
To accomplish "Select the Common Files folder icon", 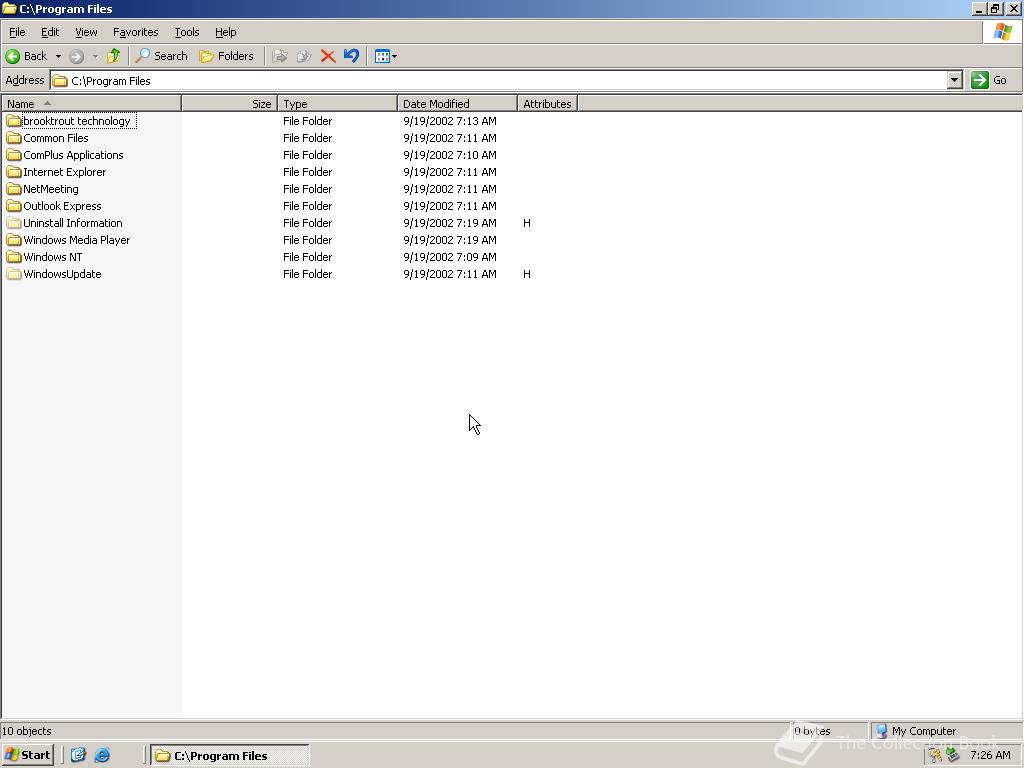I will point(14,138).
